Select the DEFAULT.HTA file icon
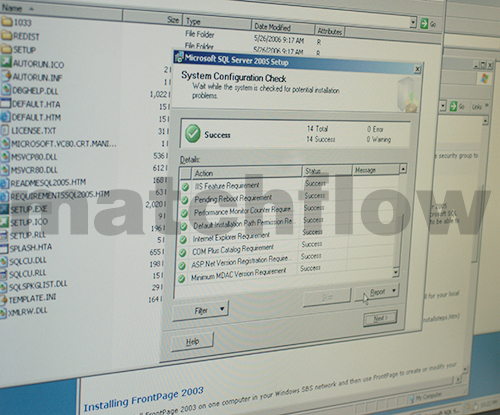500x415 pixels. [6, 103]
